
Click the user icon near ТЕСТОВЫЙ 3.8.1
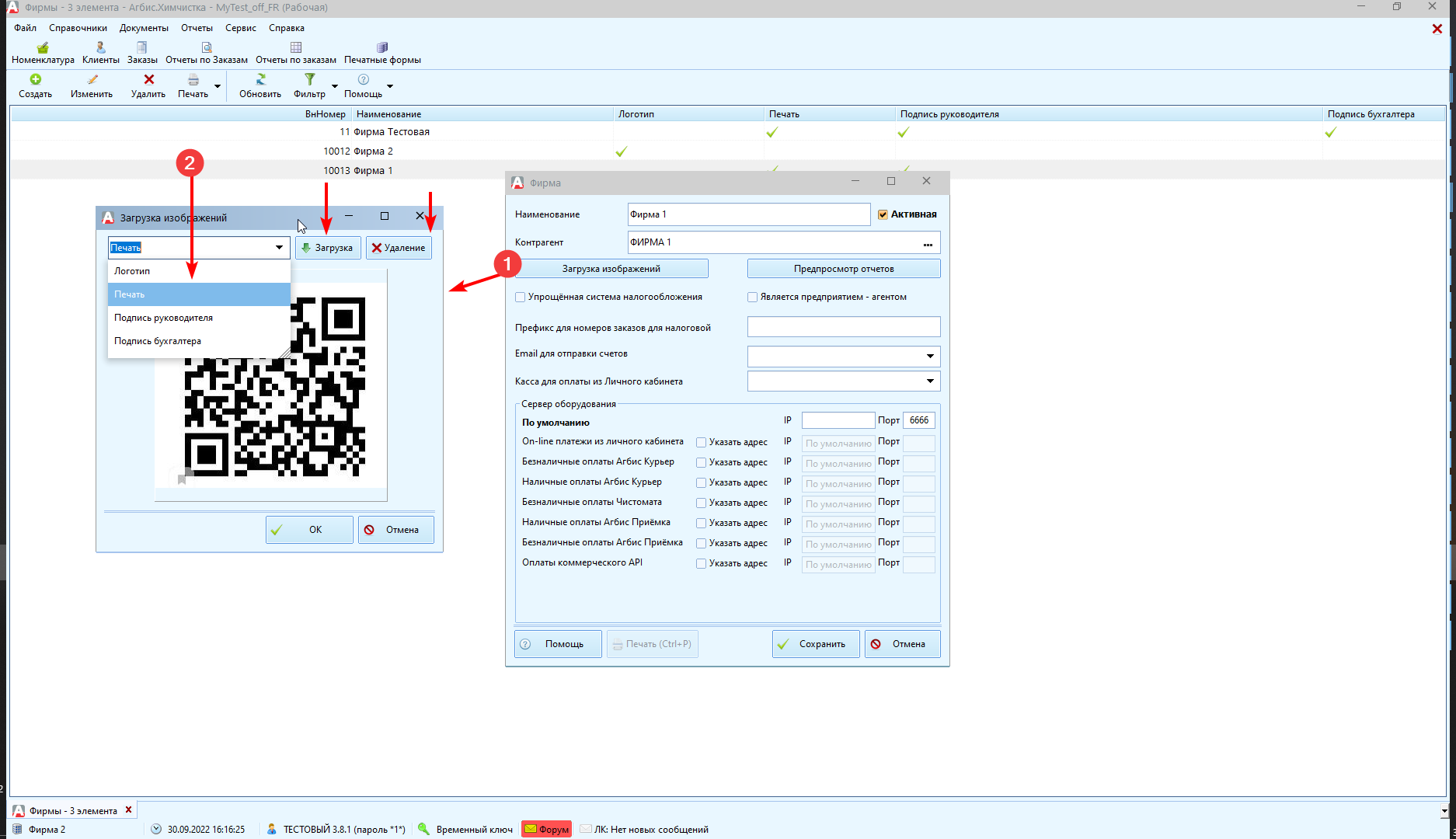pos(271,829)
